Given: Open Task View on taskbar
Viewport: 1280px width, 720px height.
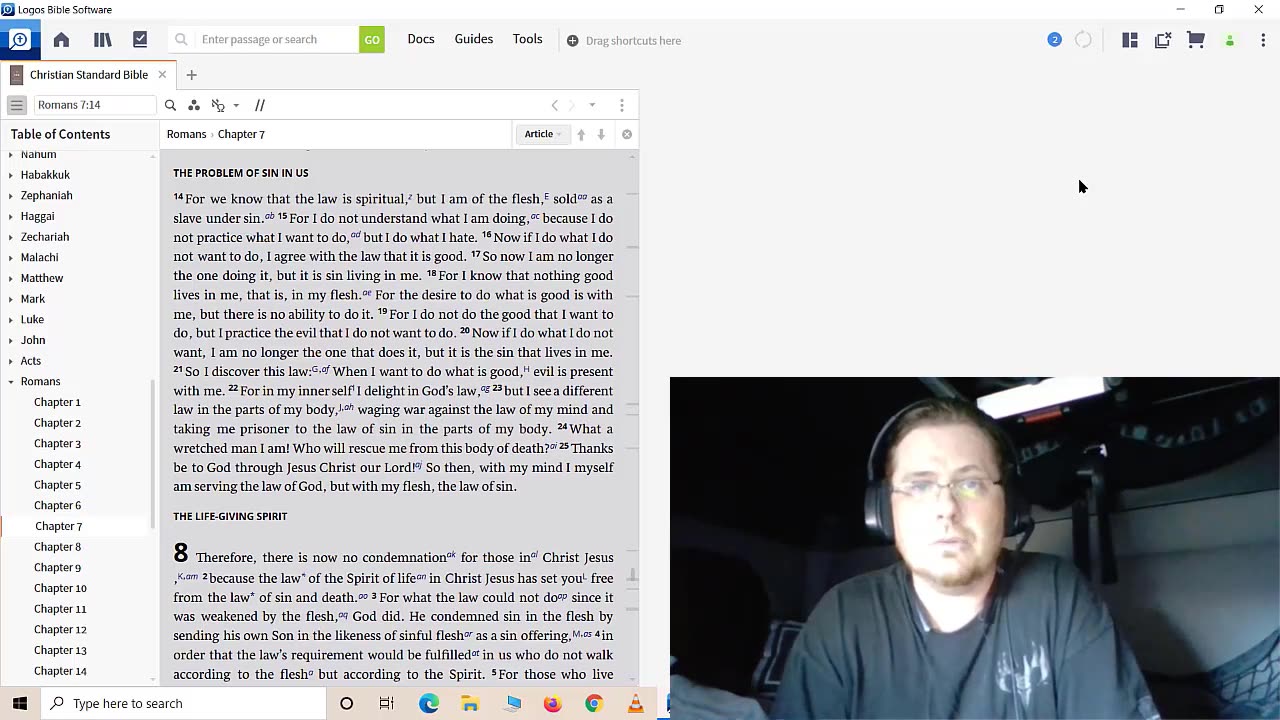Looking at the screenshot, I should click(x=387, y=703).
